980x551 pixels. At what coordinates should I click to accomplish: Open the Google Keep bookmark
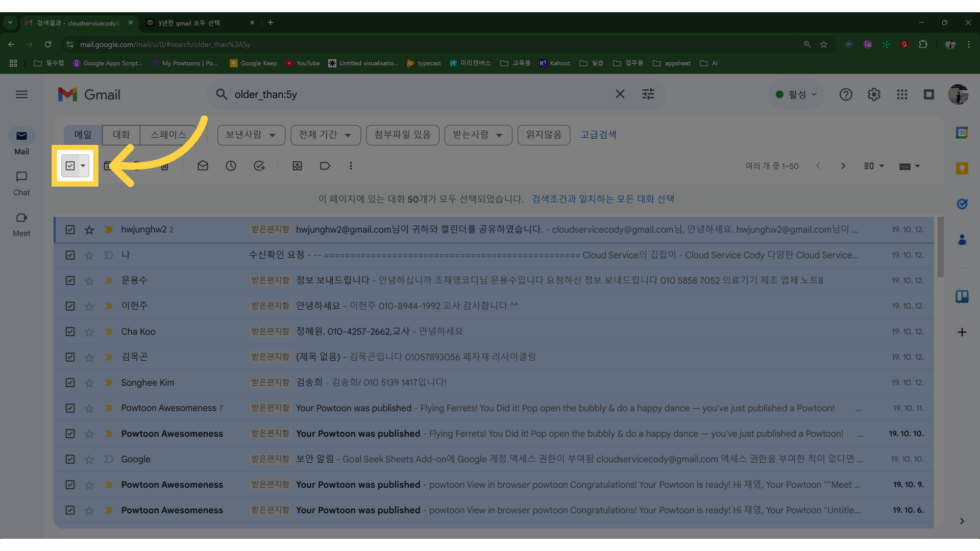tap(253, 63)
